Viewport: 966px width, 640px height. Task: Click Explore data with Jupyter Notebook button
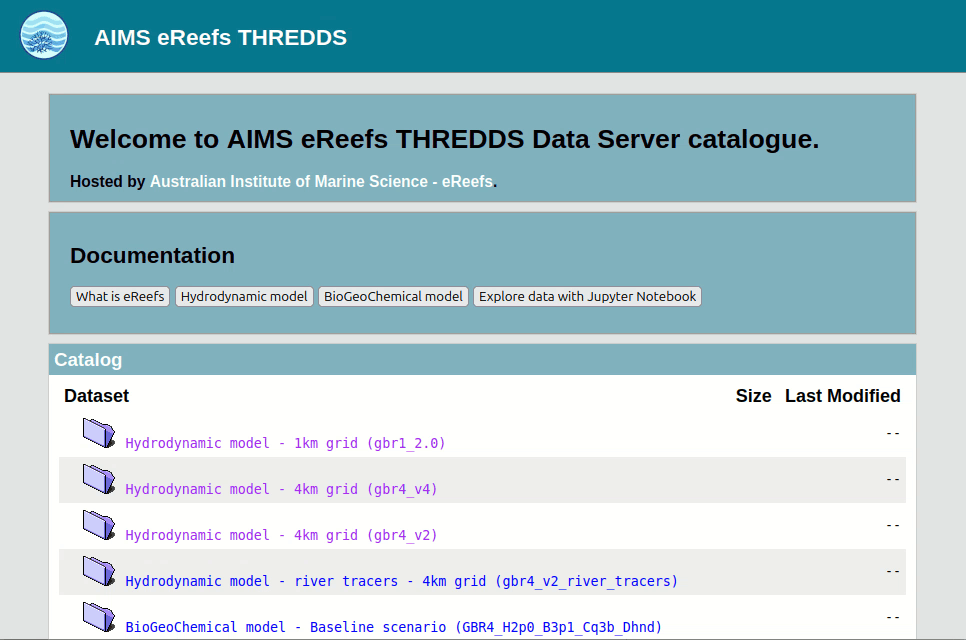pyautogui.click(x=587, y=297)
